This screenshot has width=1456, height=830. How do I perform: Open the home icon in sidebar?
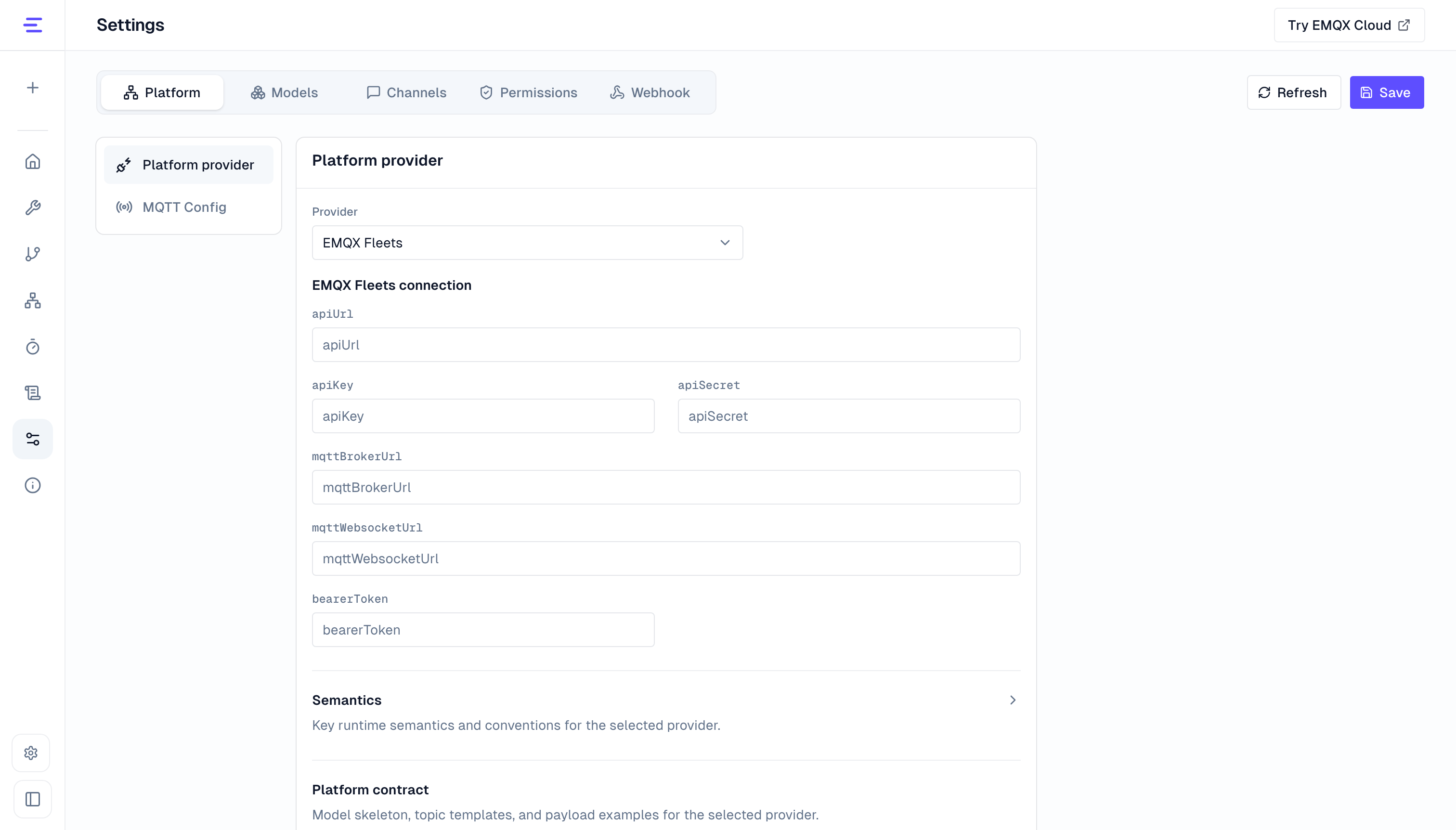tap(32, 162)
